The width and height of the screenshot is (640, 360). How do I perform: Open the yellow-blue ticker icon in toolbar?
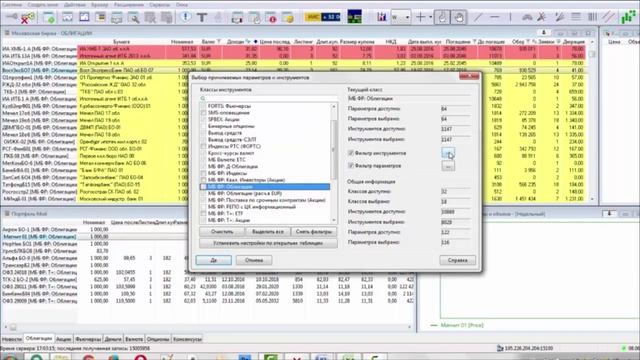(322, 17)
